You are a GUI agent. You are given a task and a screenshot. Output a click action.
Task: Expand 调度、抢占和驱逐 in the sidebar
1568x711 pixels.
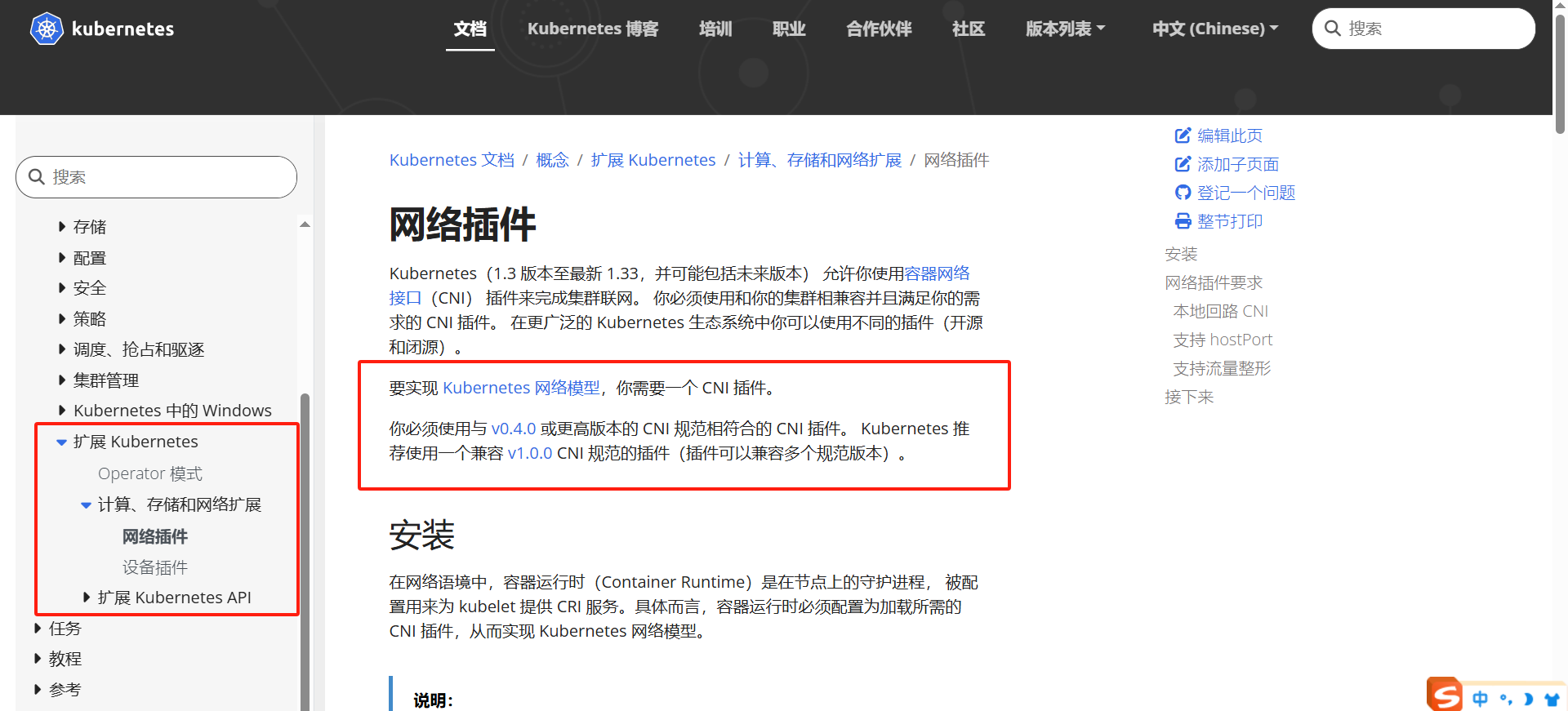[62, 349]
